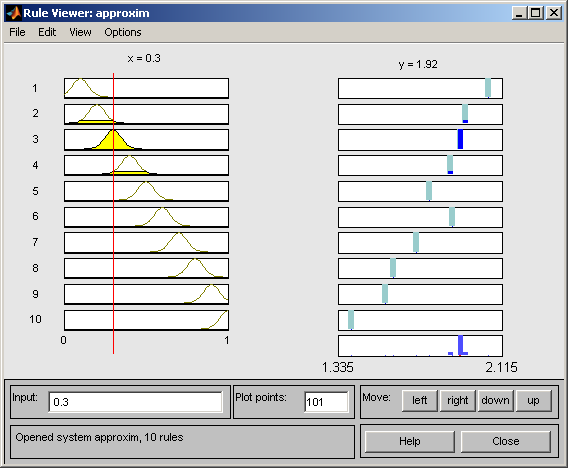Click the MATLAB icon in title bar
The image size is (568, 468).
(14, 13)
